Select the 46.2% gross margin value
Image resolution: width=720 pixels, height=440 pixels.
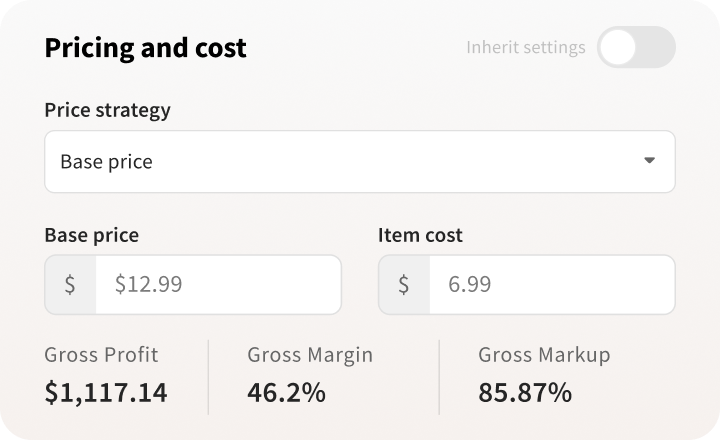tap(286, 392)
